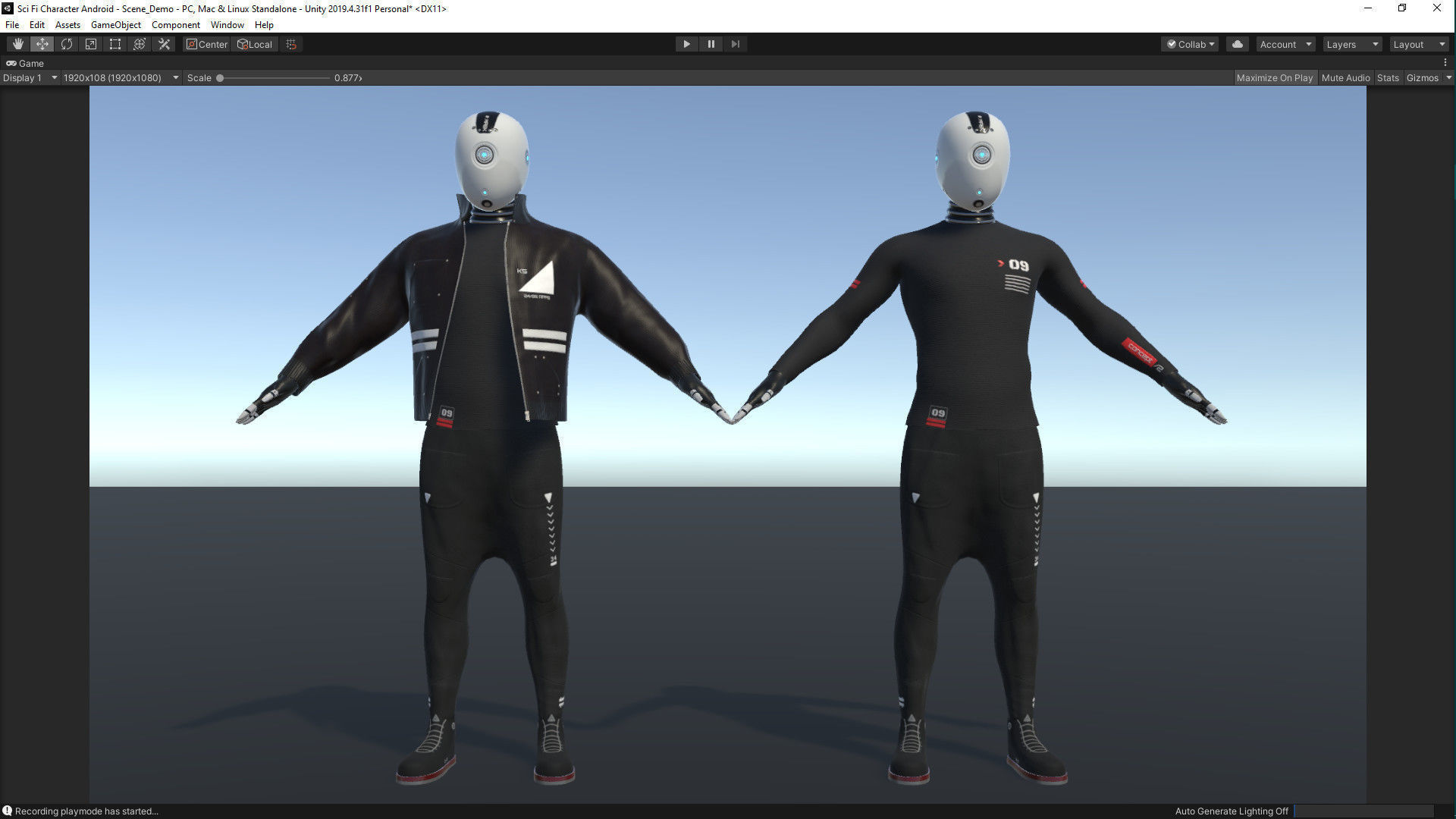Toggle Center pivot mode button
This screenshot has height=819, width=1456.
206,44
